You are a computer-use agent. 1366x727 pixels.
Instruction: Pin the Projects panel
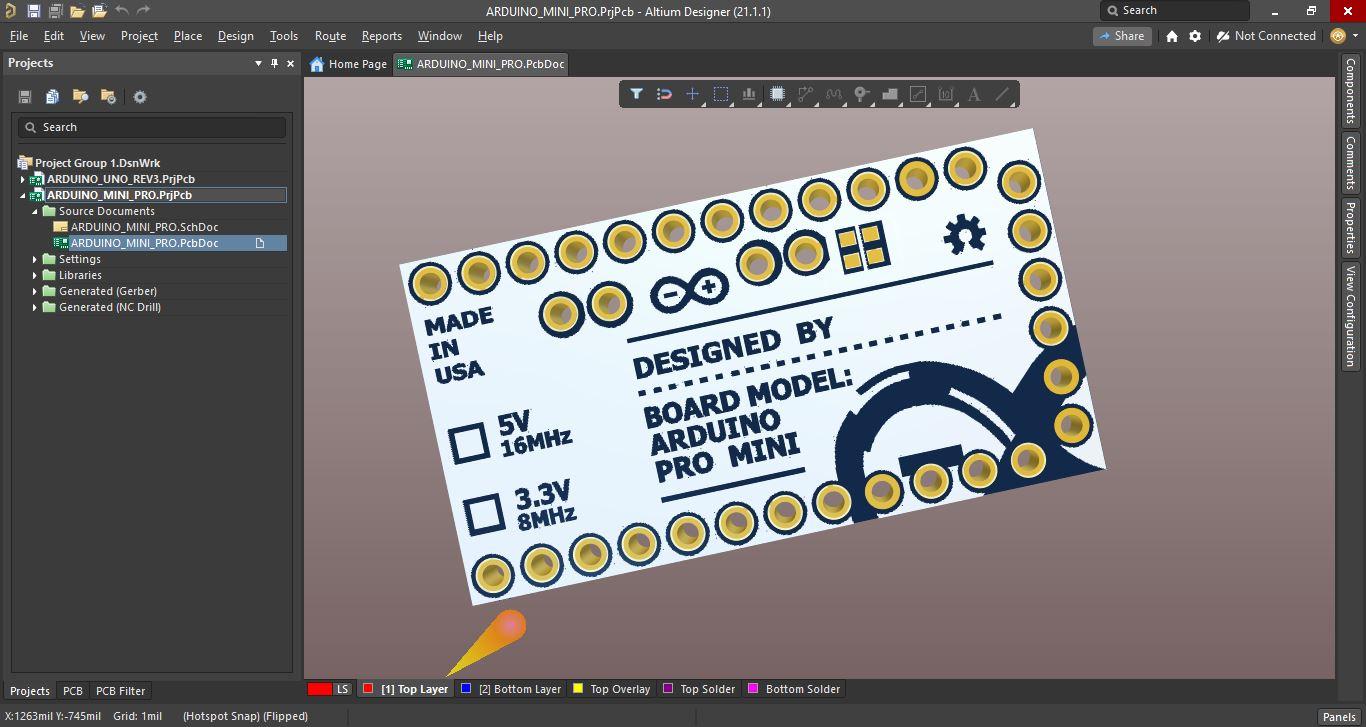pos(274,63)
